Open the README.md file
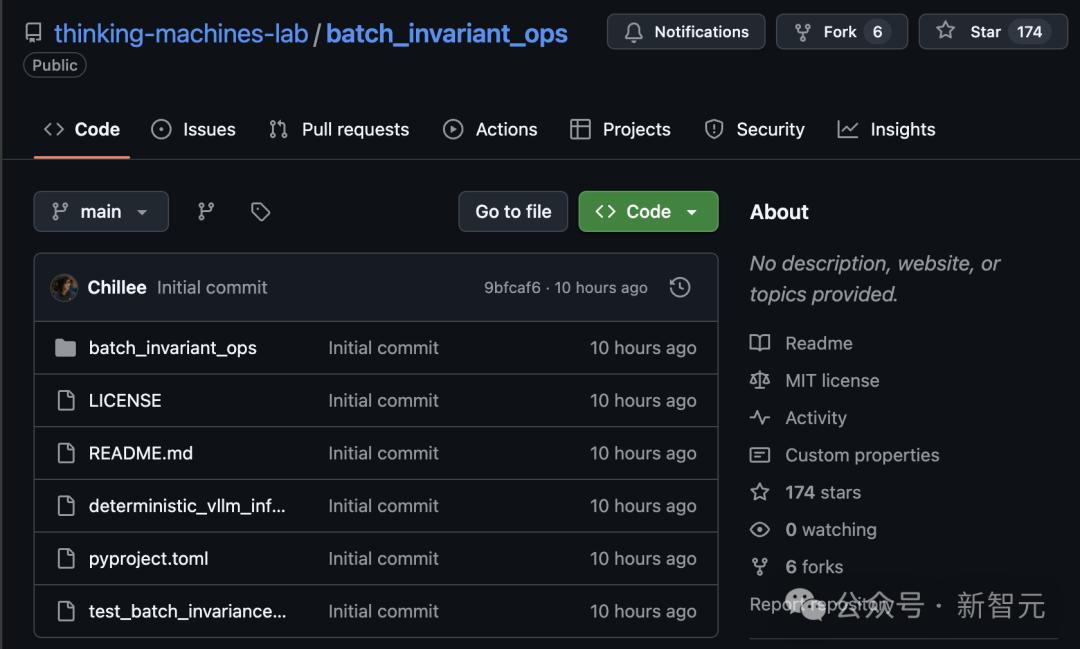The height and width of the screenshot is (649, 1080). [x=140, y=453]
